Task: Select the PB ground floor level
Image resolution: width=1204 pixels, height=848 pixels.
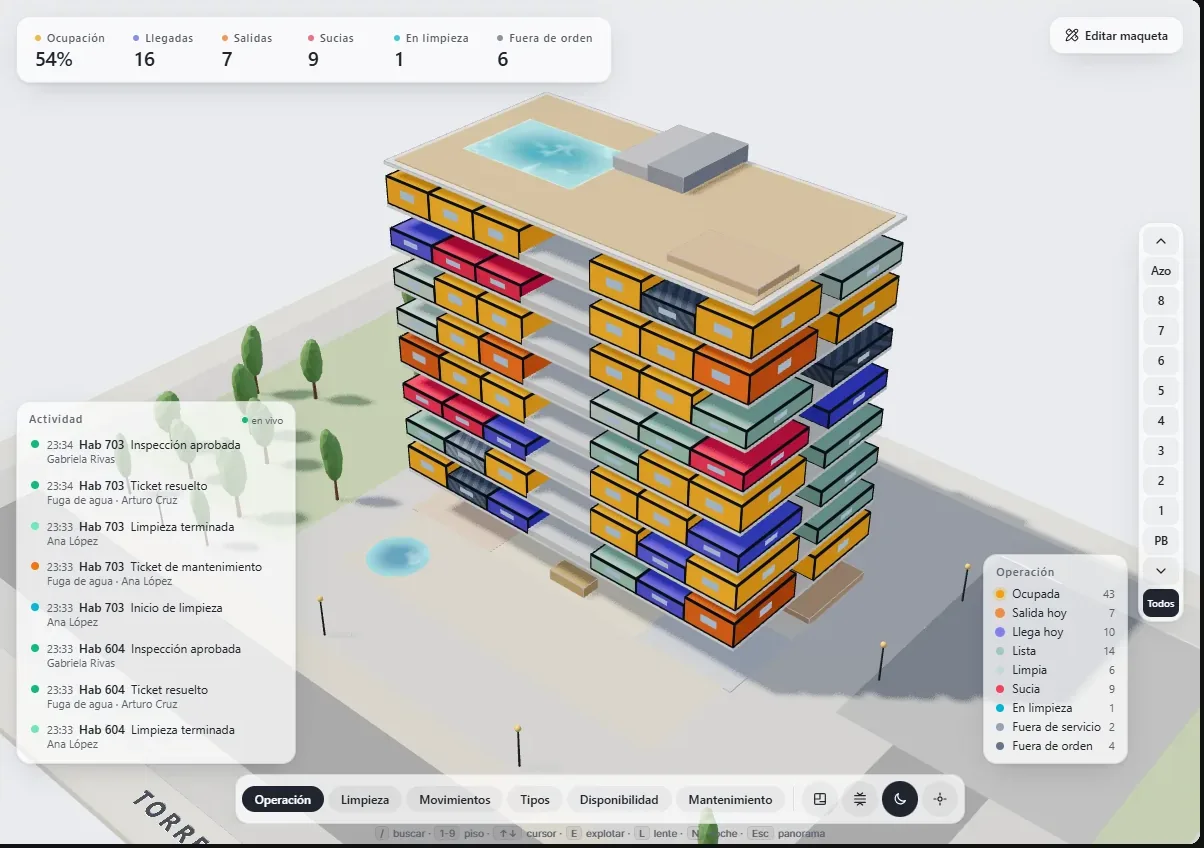Action: (1161, 541)
